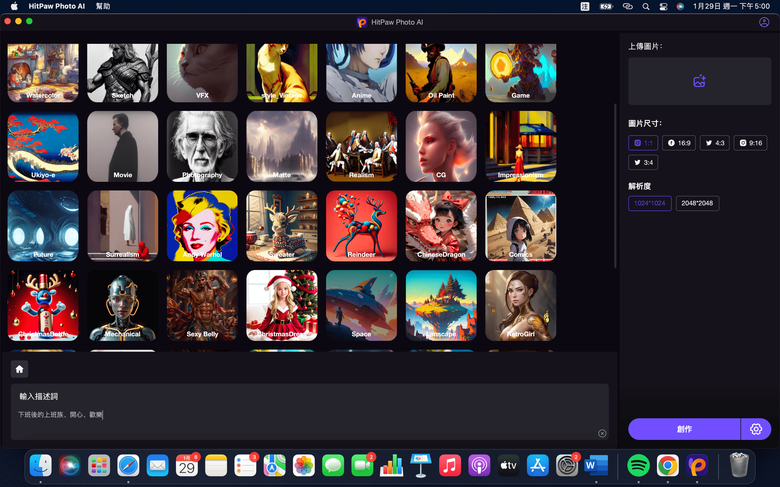The image size is (780, 487).
Task: Open the 幫助 menu in the menu bar
Action: 103,6
